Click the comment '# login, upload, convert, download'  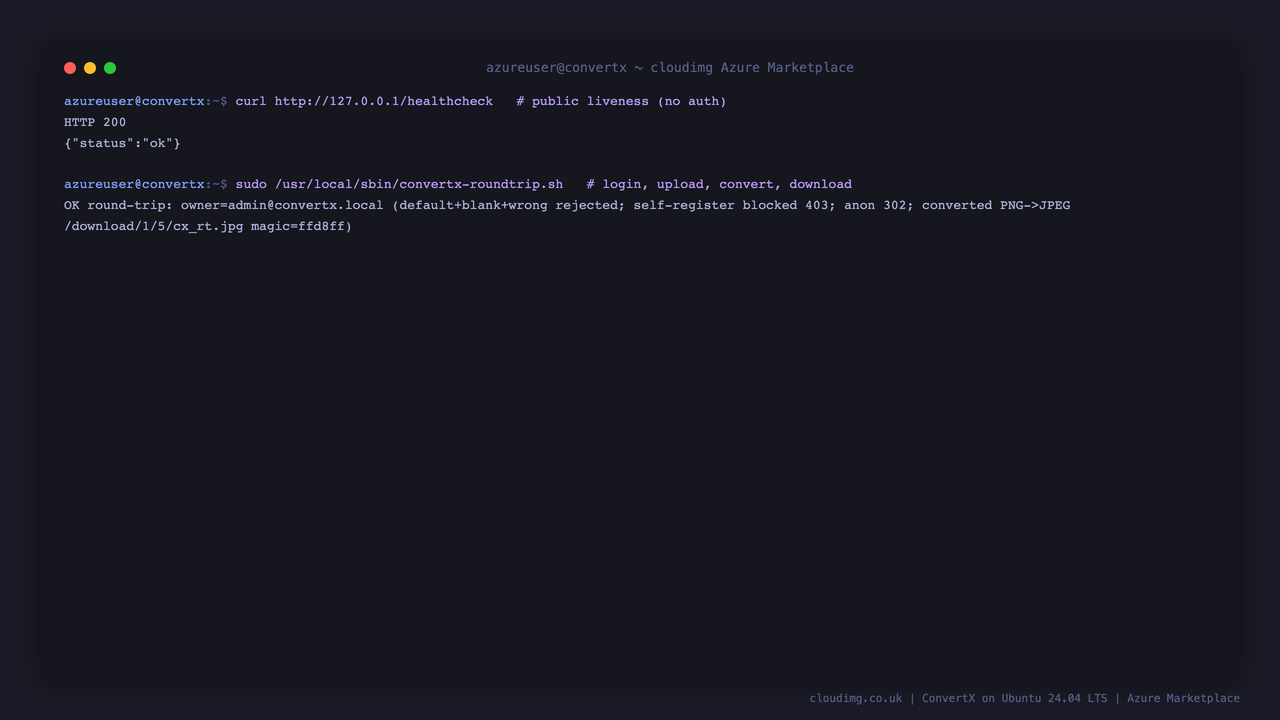[x=719, y=184]
